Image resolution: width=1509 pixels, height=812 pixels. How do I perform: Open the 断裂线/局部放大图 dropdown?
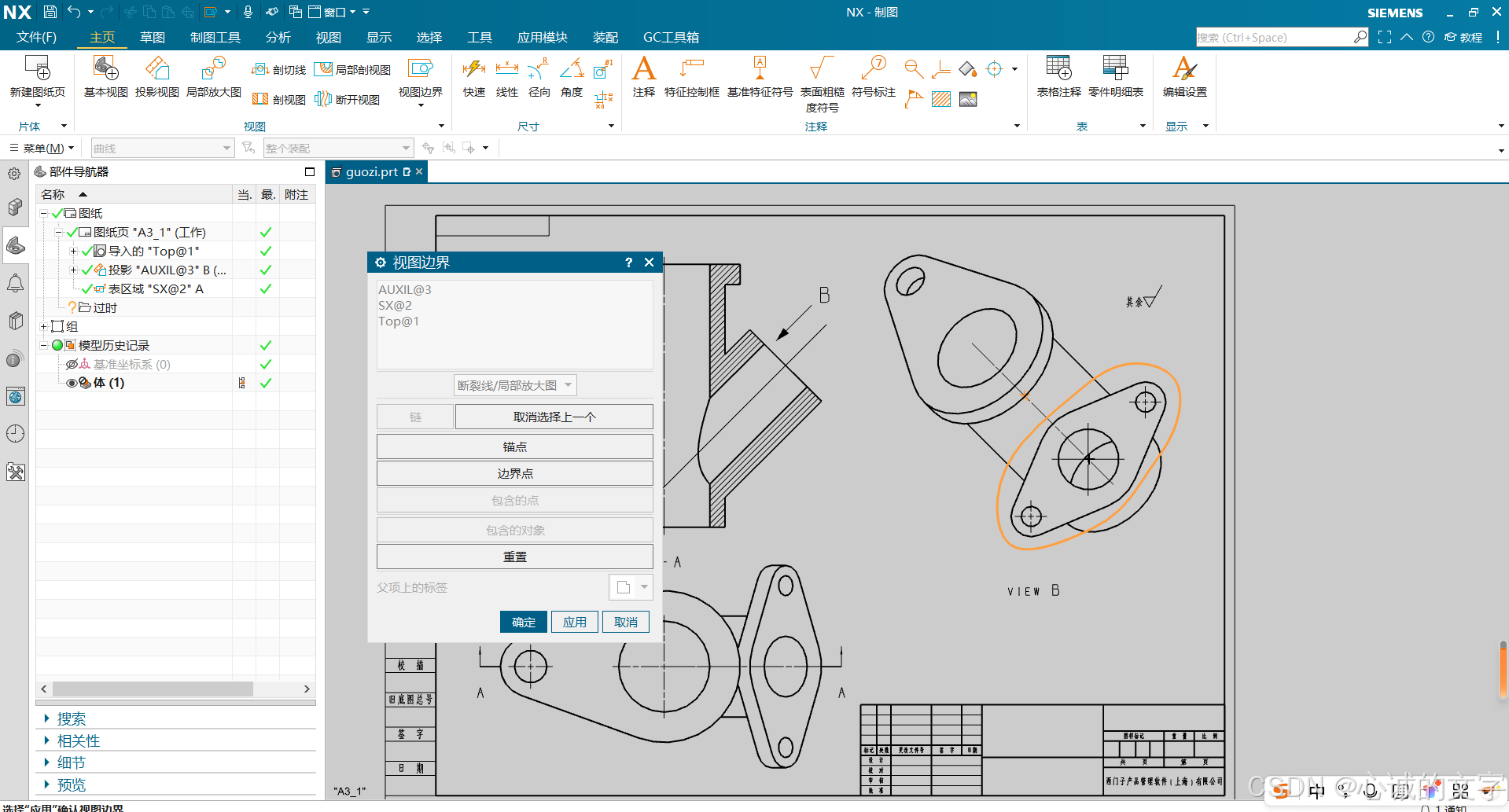pos(515,385)
